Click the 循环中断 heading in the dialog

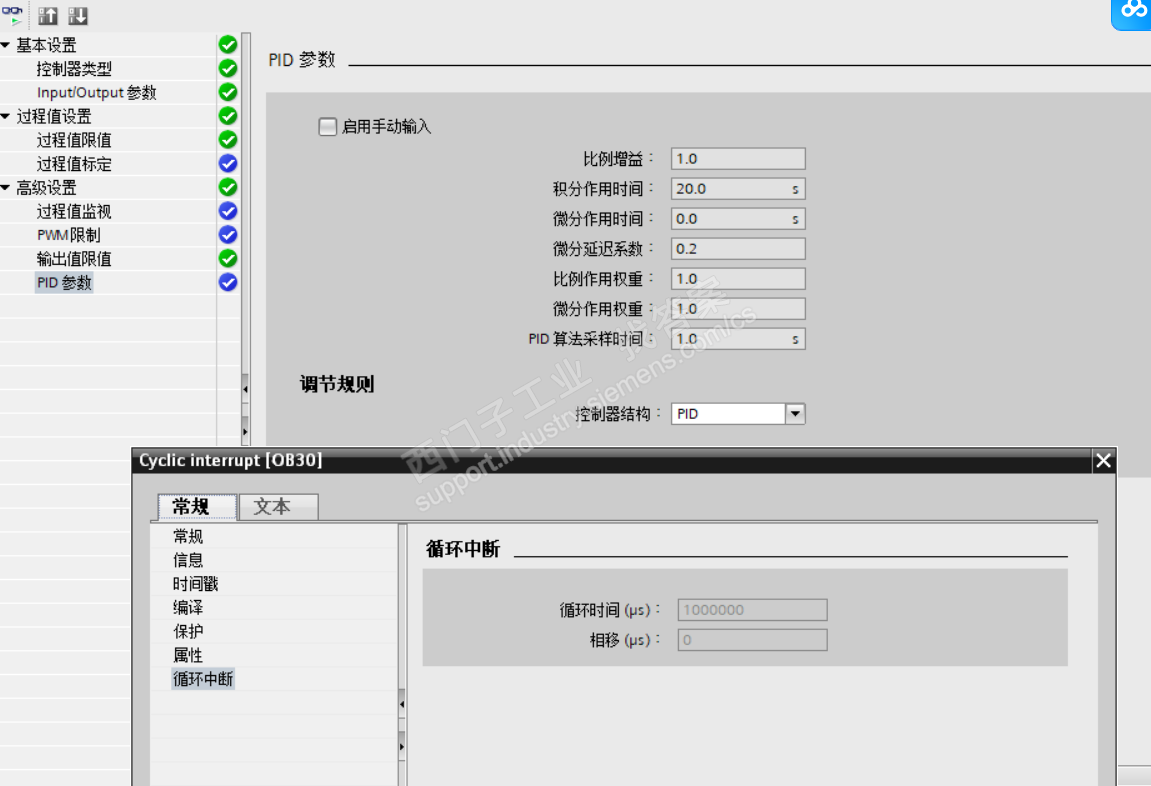463,549
